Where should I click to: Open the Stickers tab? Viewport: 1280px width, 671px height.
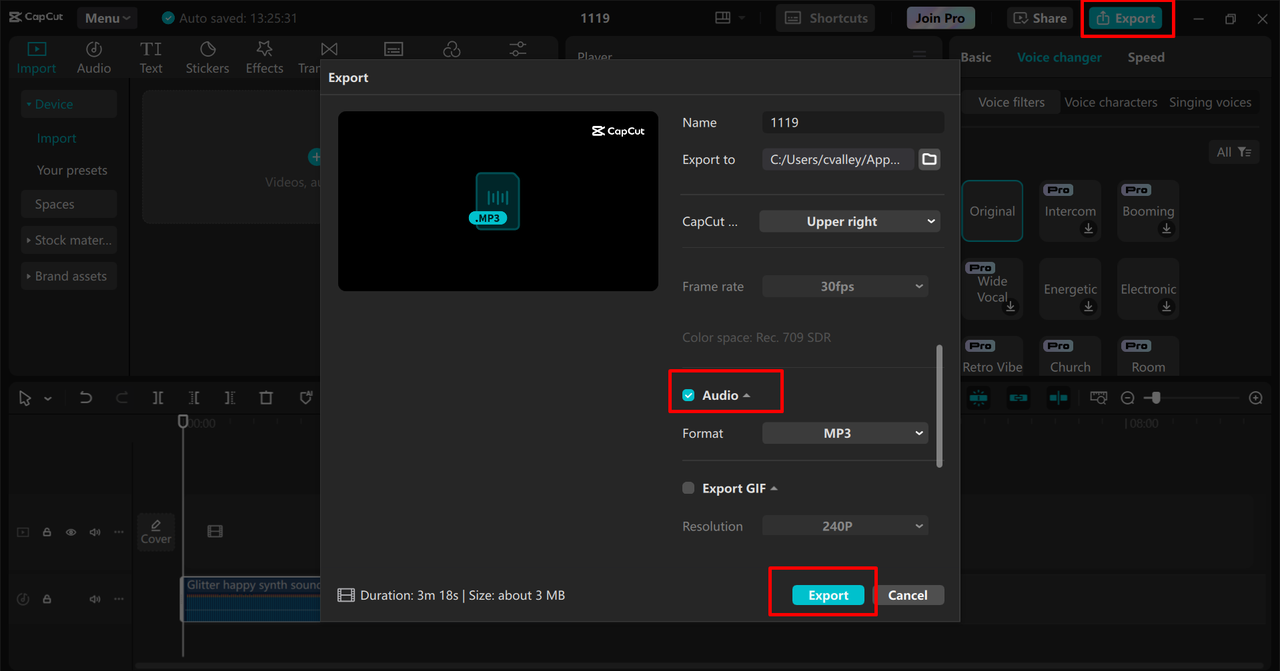pos(207,58)
